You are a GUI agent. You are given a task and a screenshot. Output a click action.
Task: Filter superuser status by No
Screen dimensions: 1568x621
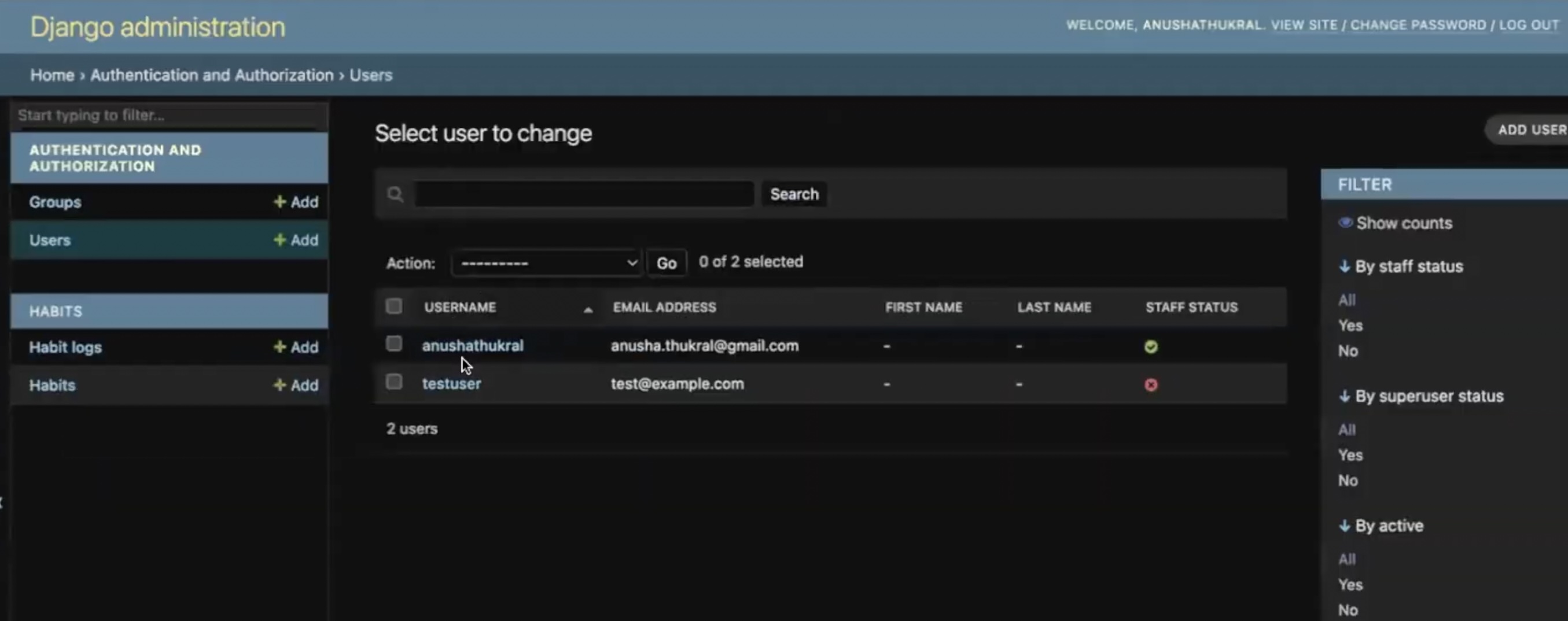tap(1348, 481)
